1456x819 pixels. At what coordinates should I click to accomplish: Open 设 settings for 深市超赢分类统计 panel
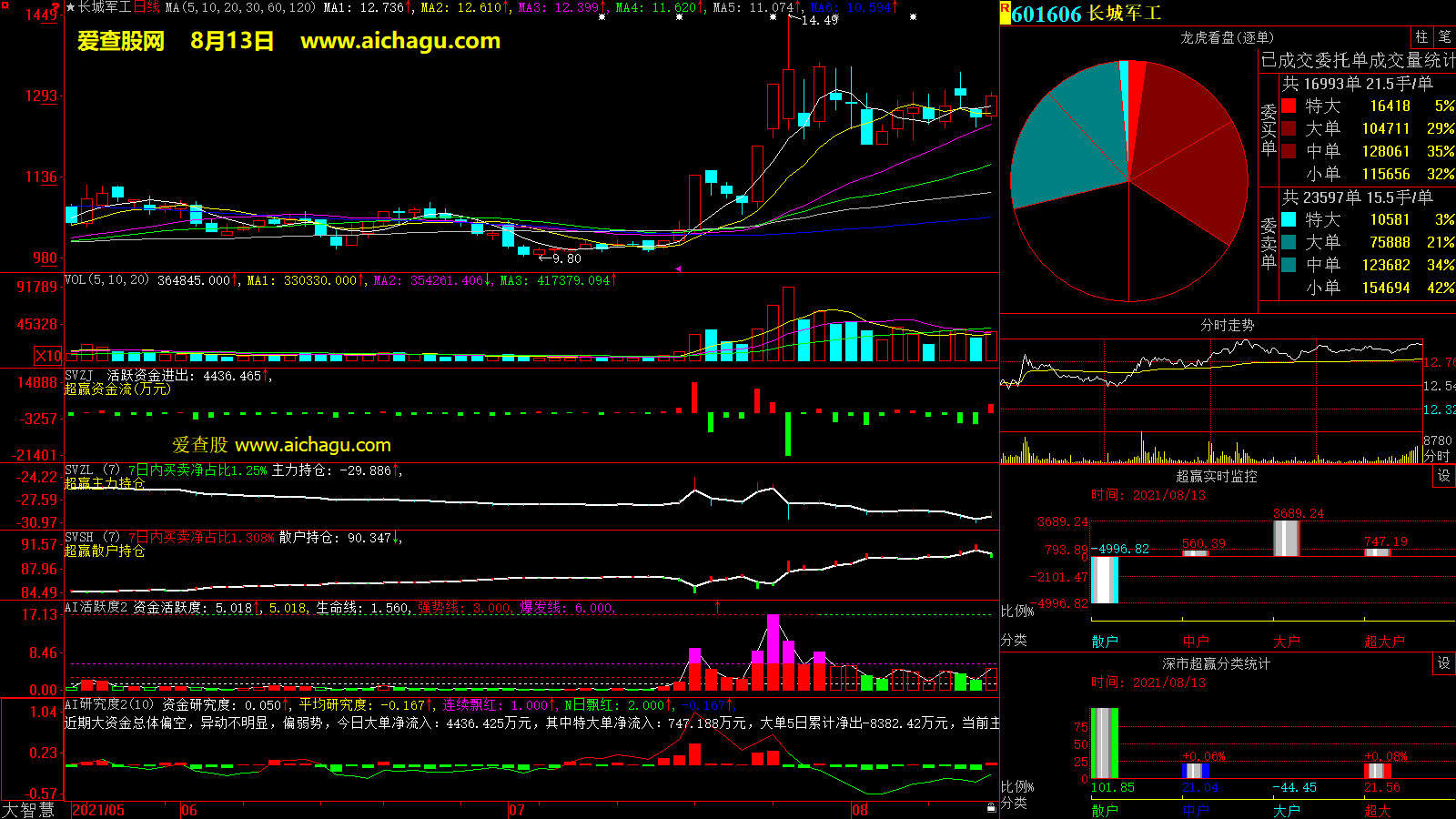tap(1443, 663)
